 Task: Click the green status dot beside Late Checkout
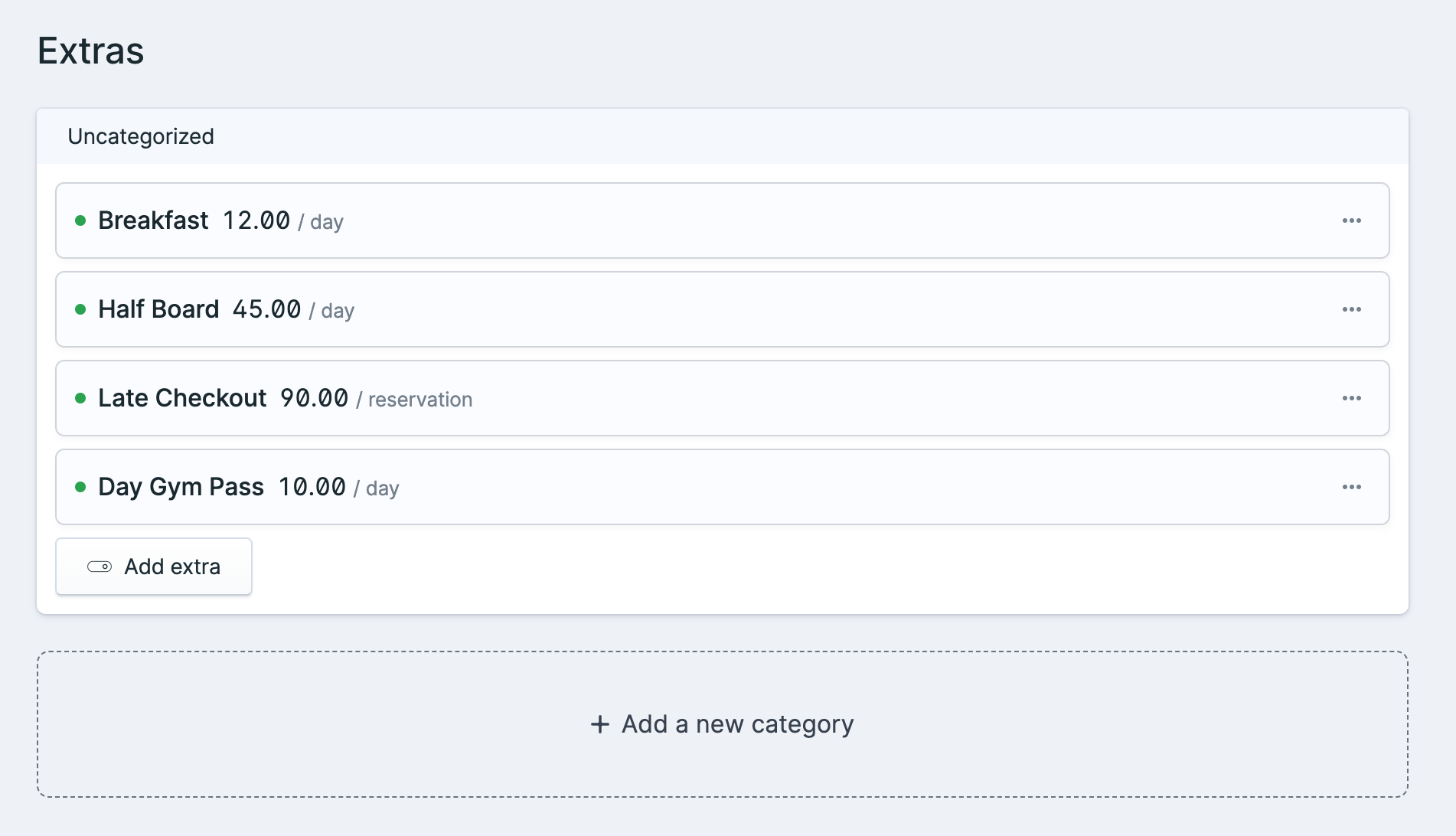click(82, 398)
